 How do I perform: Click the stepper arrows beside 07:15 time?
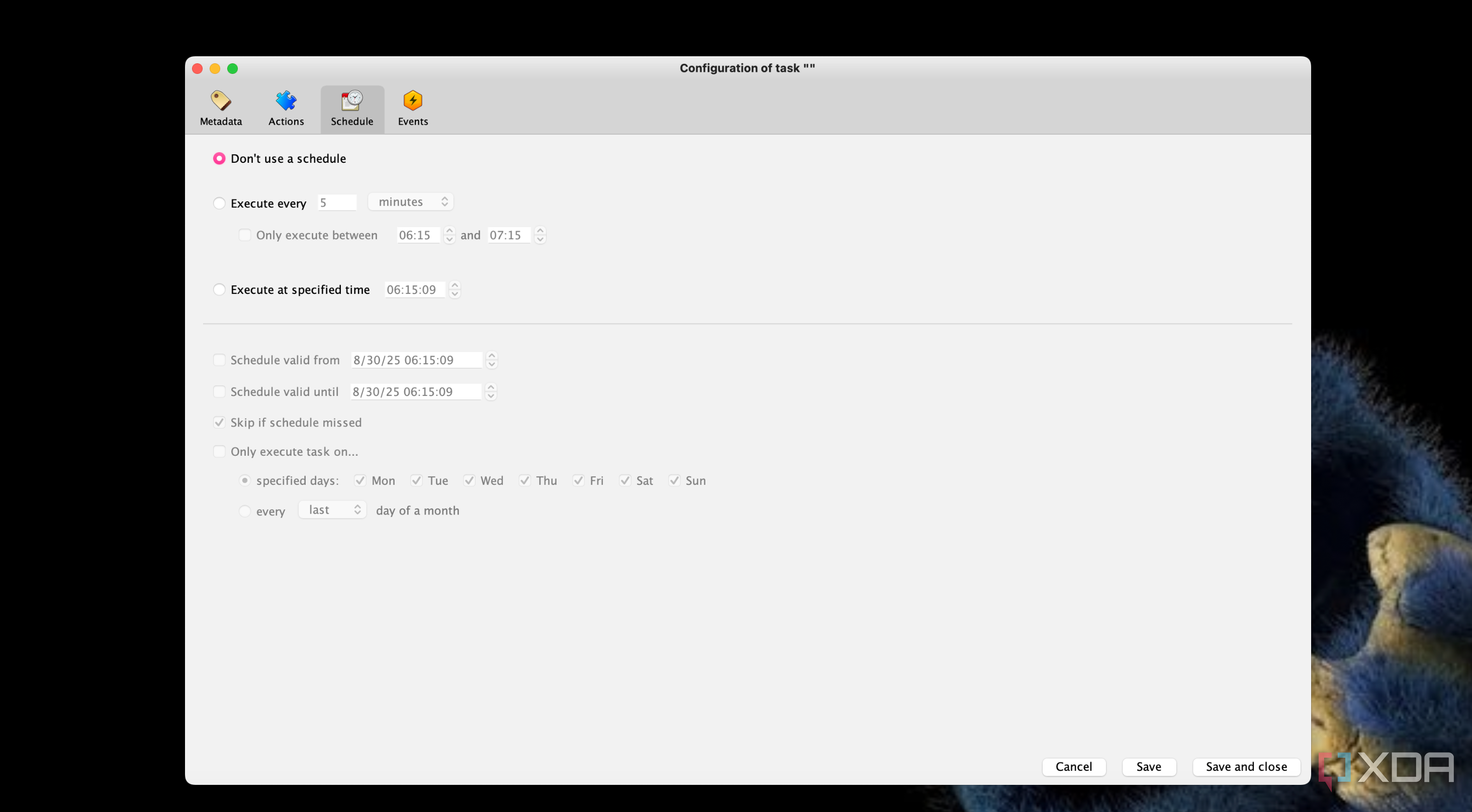pos(540,235)
